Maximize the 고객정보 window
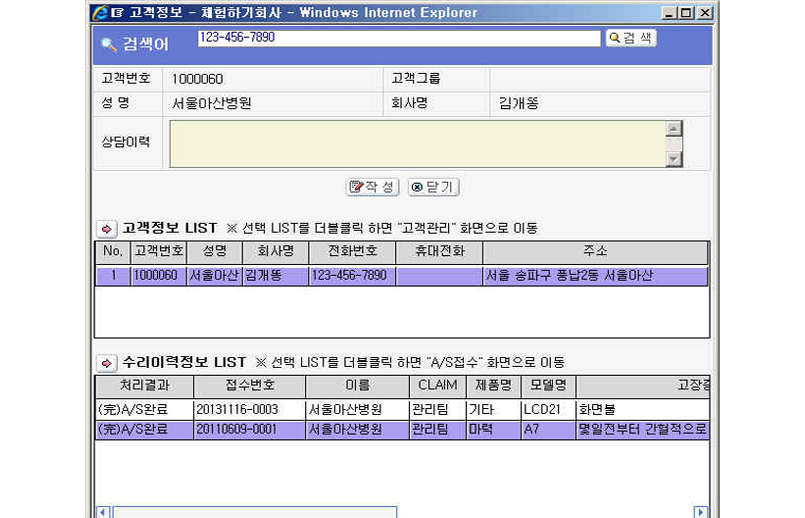Screen dimensions: 805x518 pyautogui.click(x=685, y=13)
